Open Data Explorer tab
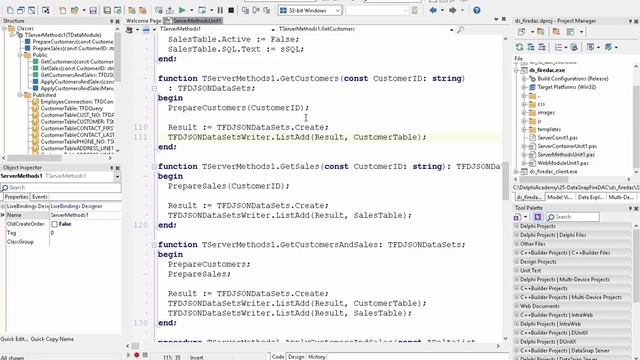Screen dimensions: 640x360 coord(590,197)
